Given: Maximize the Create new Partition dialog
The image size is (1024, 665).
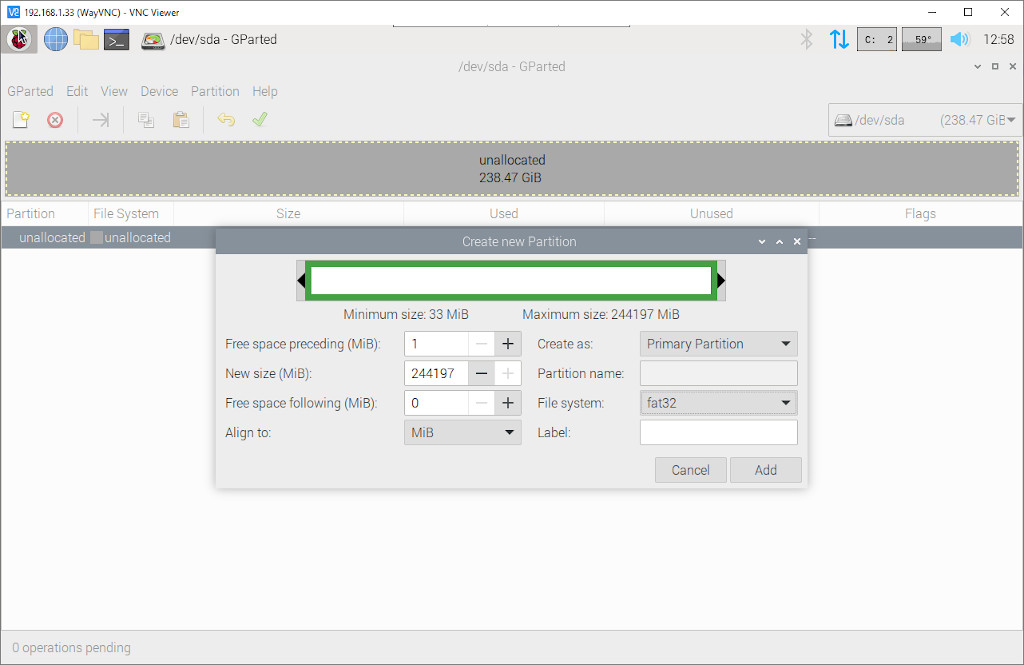Looking at the screenshot, I should 779,242.
